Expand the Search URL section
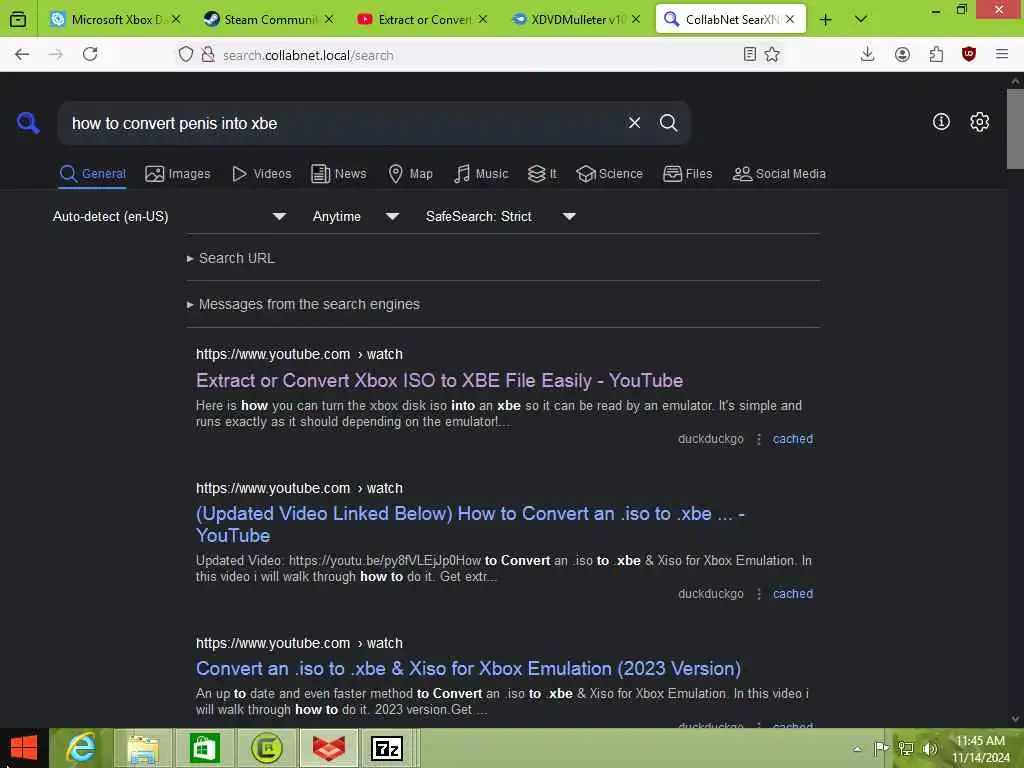The image size is (1024, 768). click(231, 258)
